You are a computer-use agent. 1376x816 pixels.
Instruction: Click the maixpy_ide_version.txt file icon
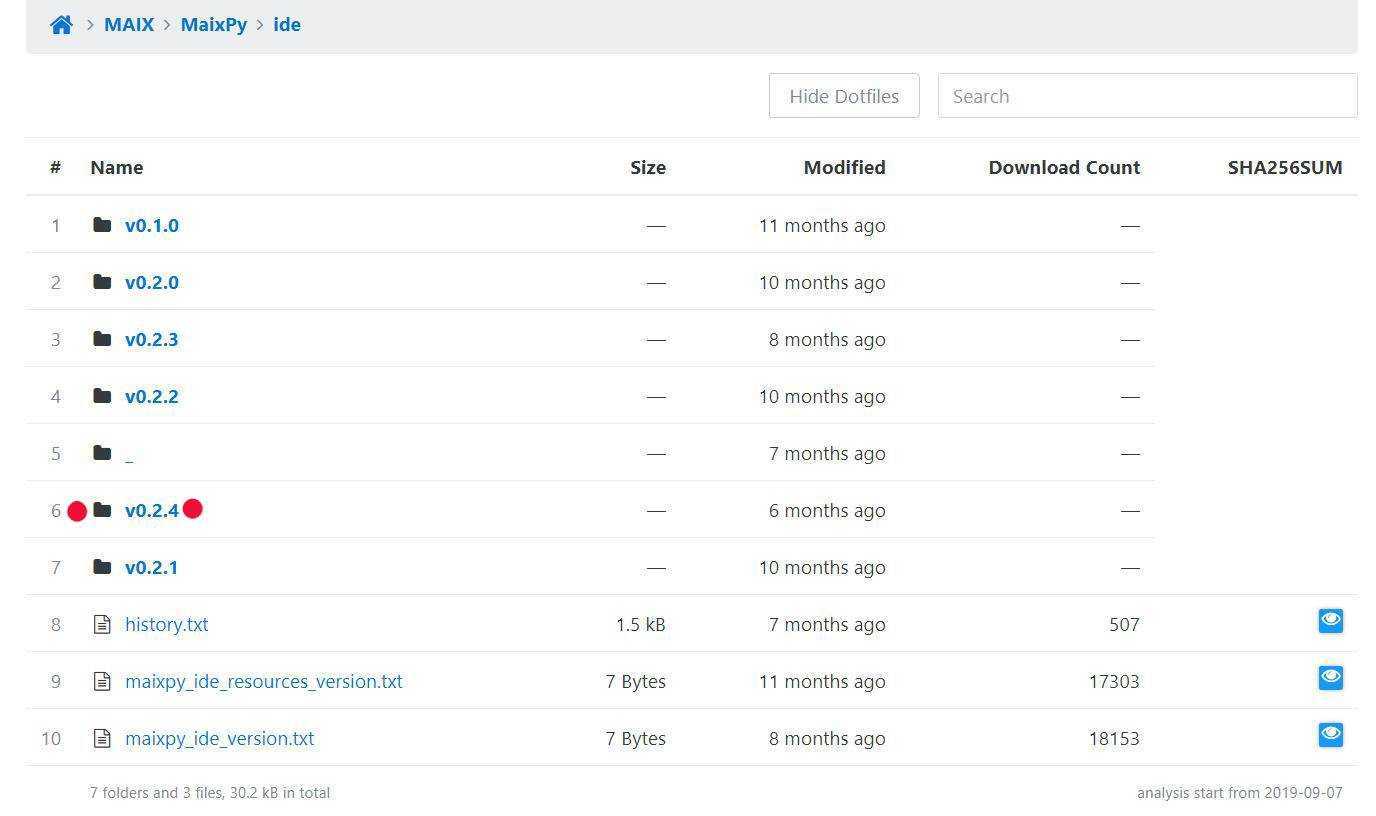102,739
